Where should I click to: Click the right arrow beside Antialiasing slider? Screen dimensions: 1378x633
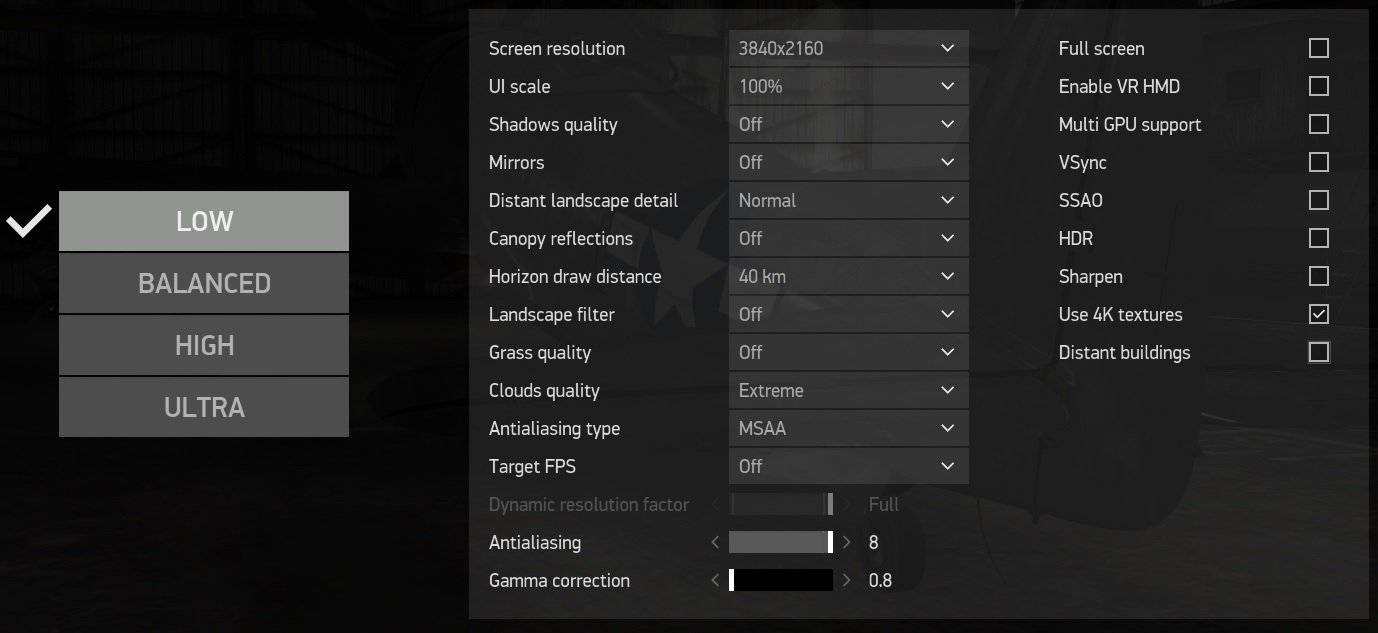pyautogui.click(x=847, y=542)
